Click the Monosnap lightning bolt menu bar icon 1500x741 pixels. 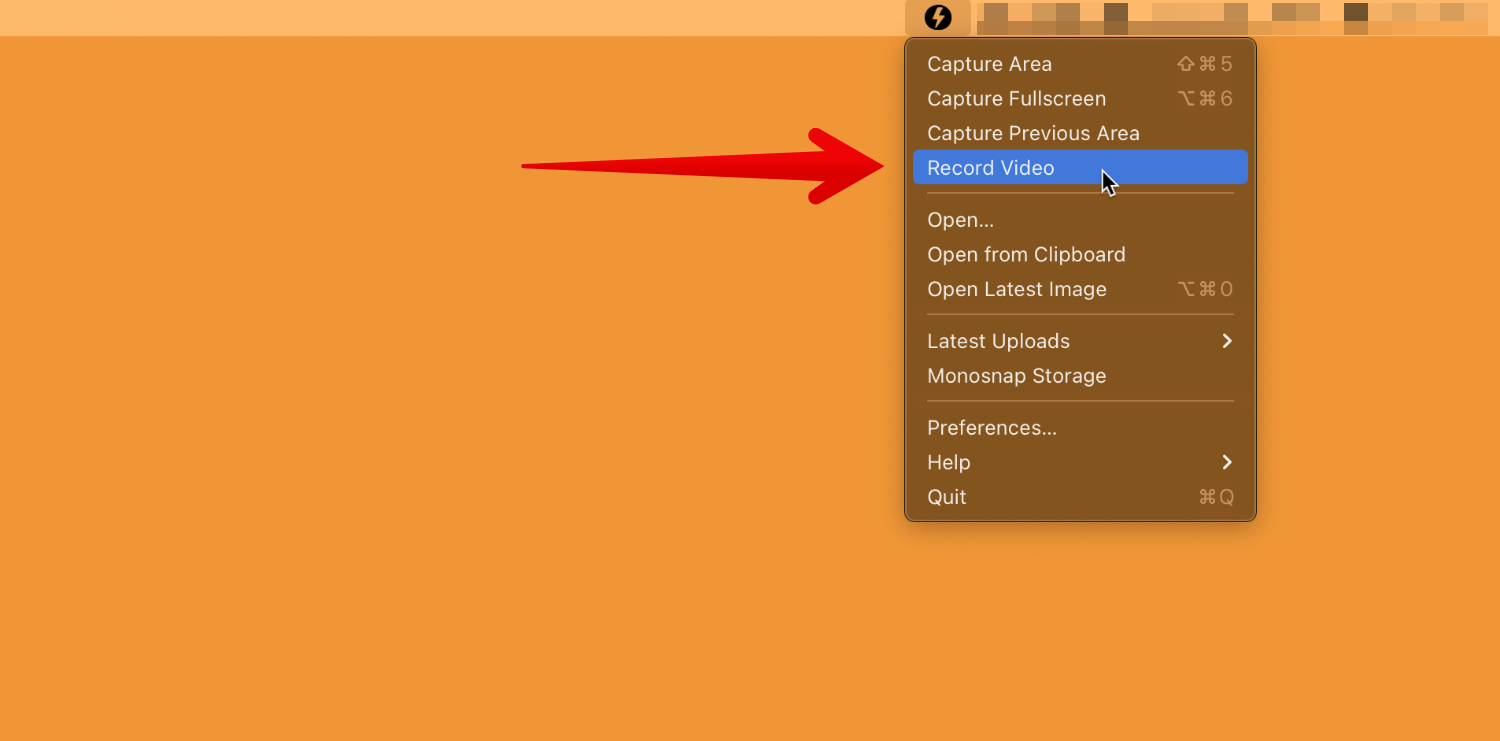click(937, 18)
